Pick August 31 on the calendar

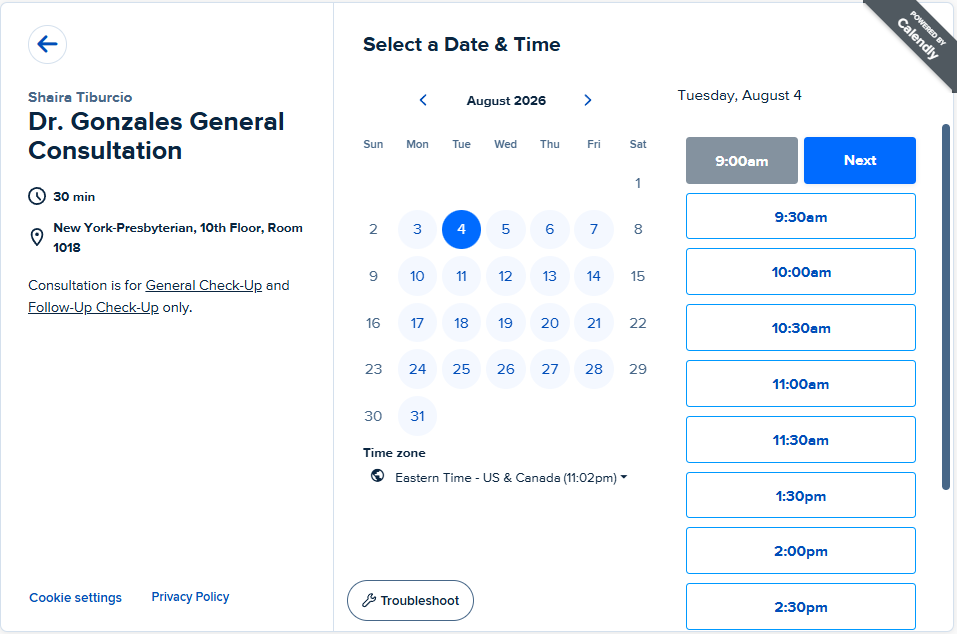coord(417,416)
